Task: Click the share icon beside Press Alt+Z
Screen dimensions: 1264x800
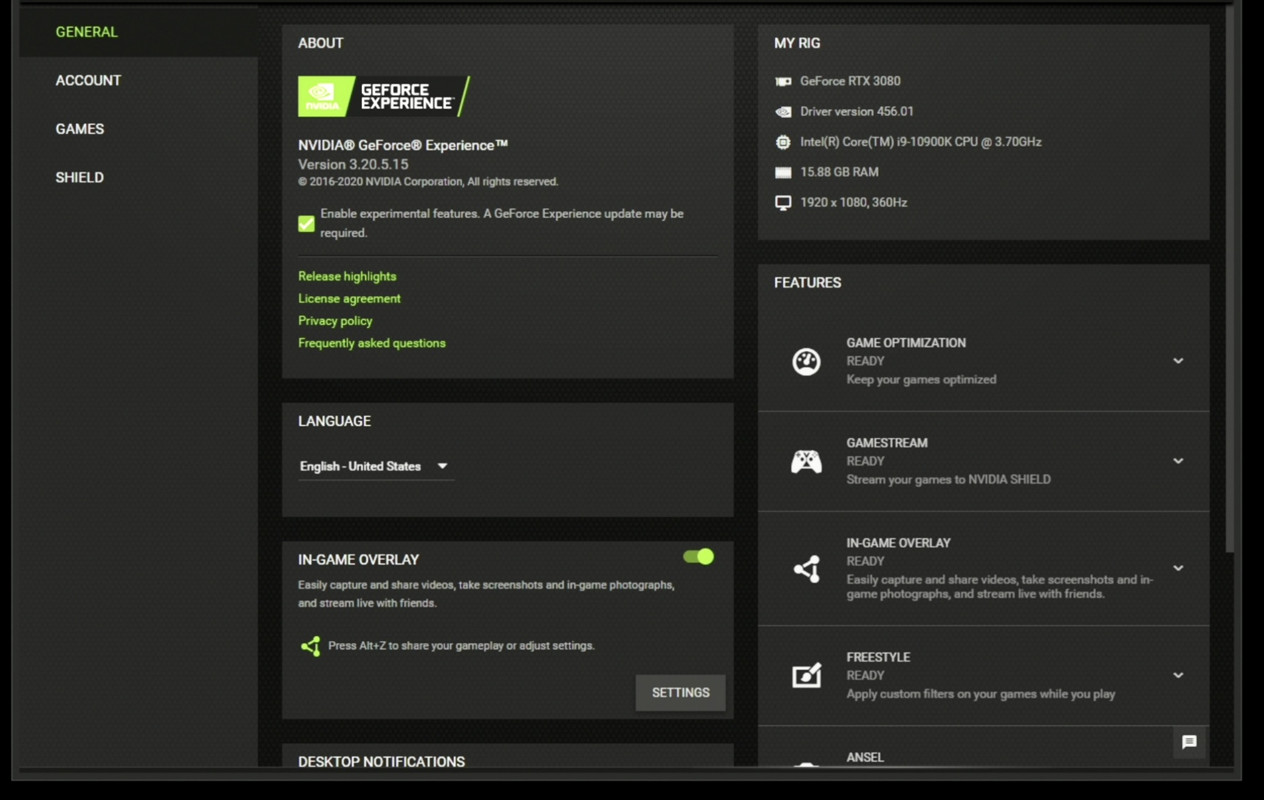Action: pos(311,646)
